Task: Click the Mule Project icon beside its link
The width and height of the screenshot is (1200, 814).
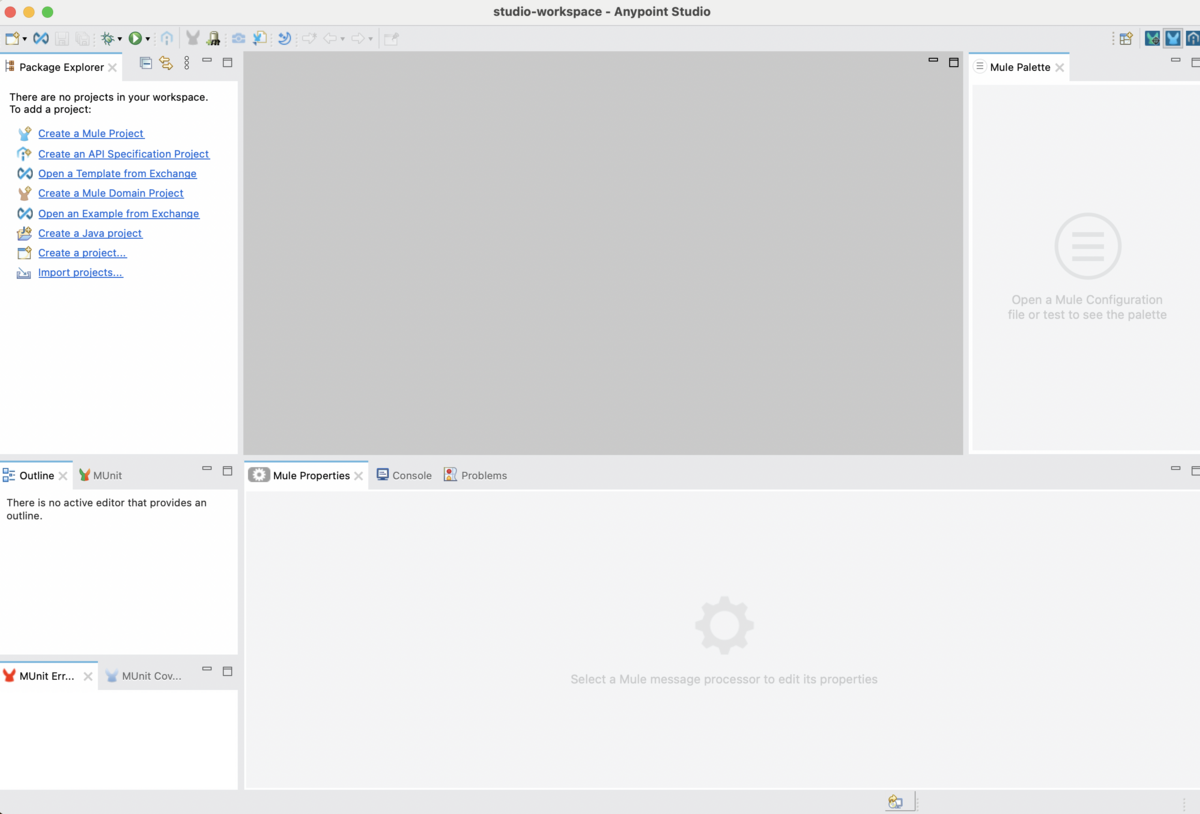Action: click(24, 134)
